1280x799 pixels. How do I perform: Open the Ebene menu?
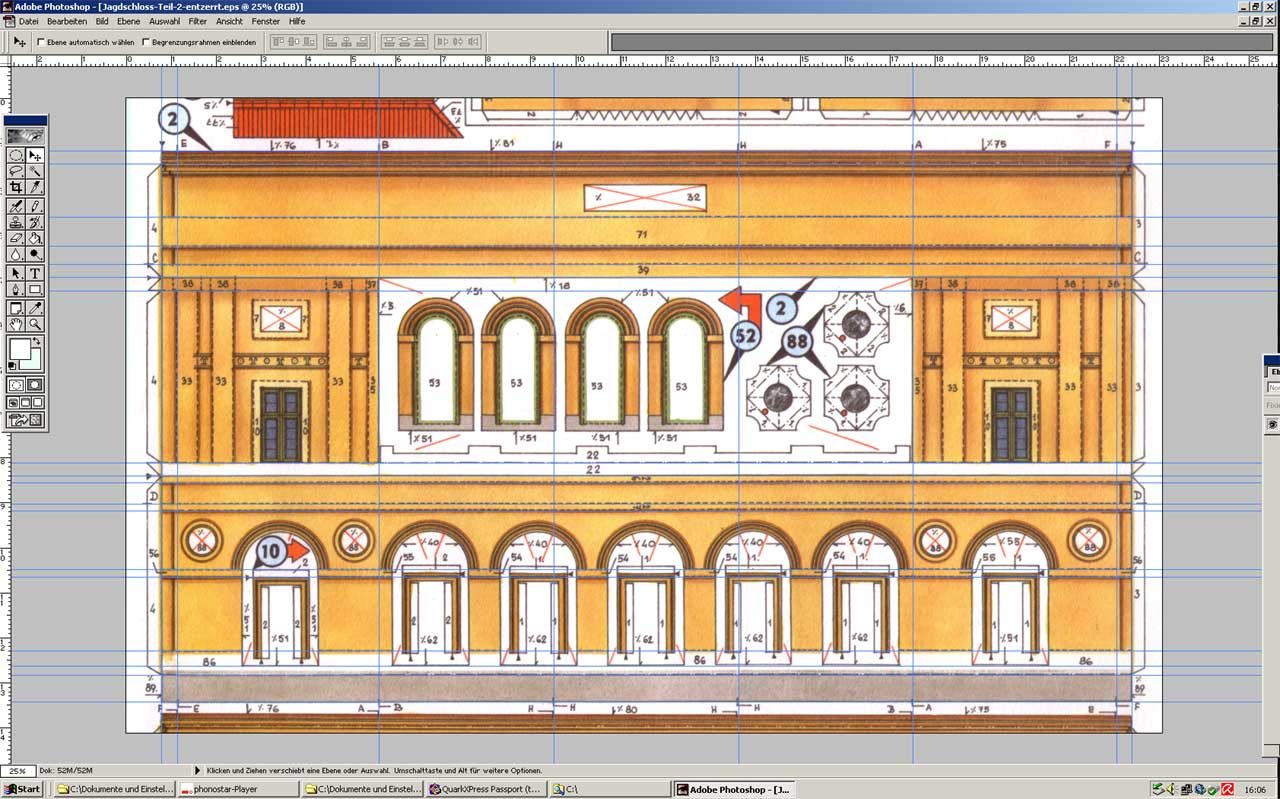click(x=128, y=21)
